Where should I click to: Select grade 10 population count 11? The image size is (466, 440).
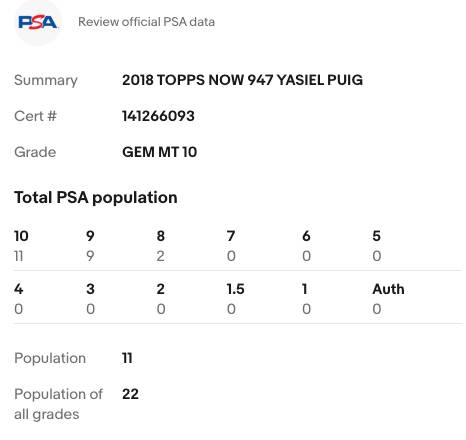pos(19,256)
